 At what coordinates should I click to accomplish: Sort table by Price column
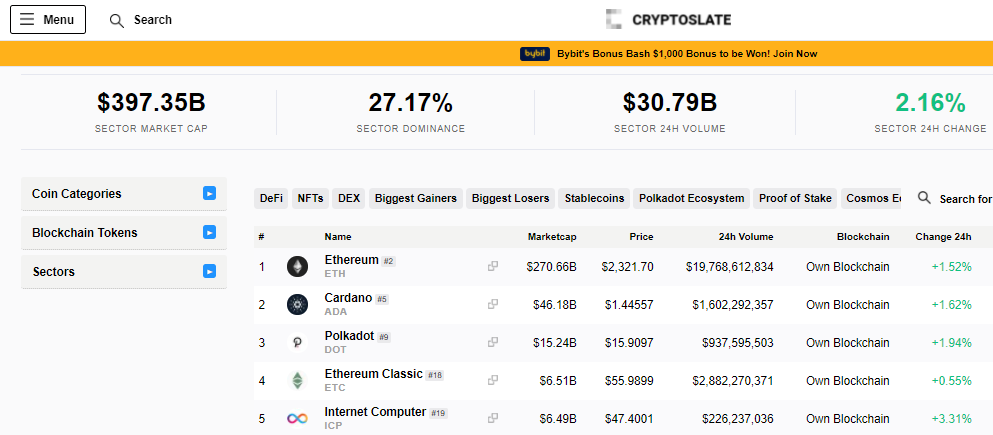(x=642, y=237)
